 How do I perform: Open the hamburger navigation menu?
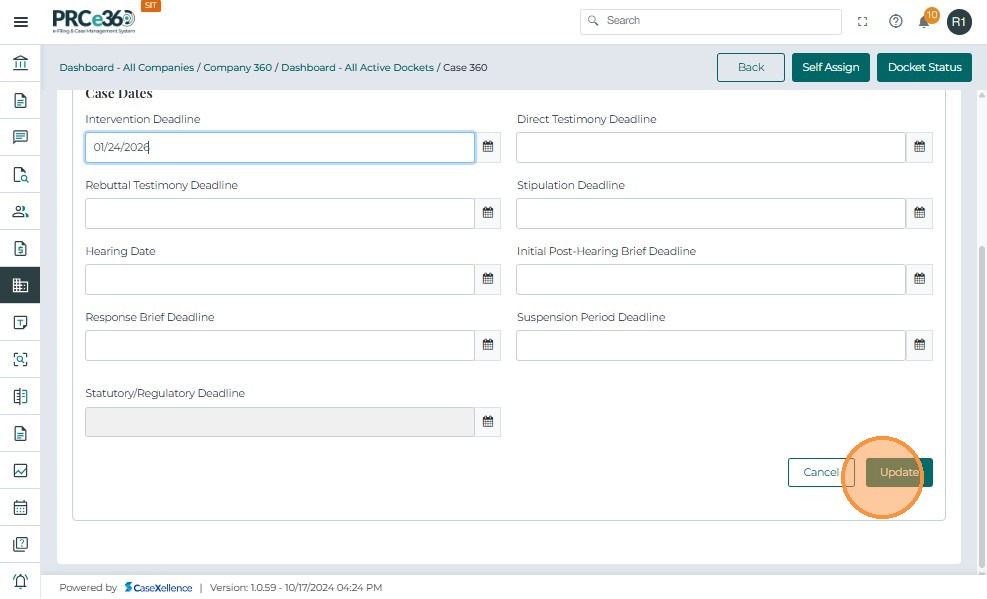(20, 21)
